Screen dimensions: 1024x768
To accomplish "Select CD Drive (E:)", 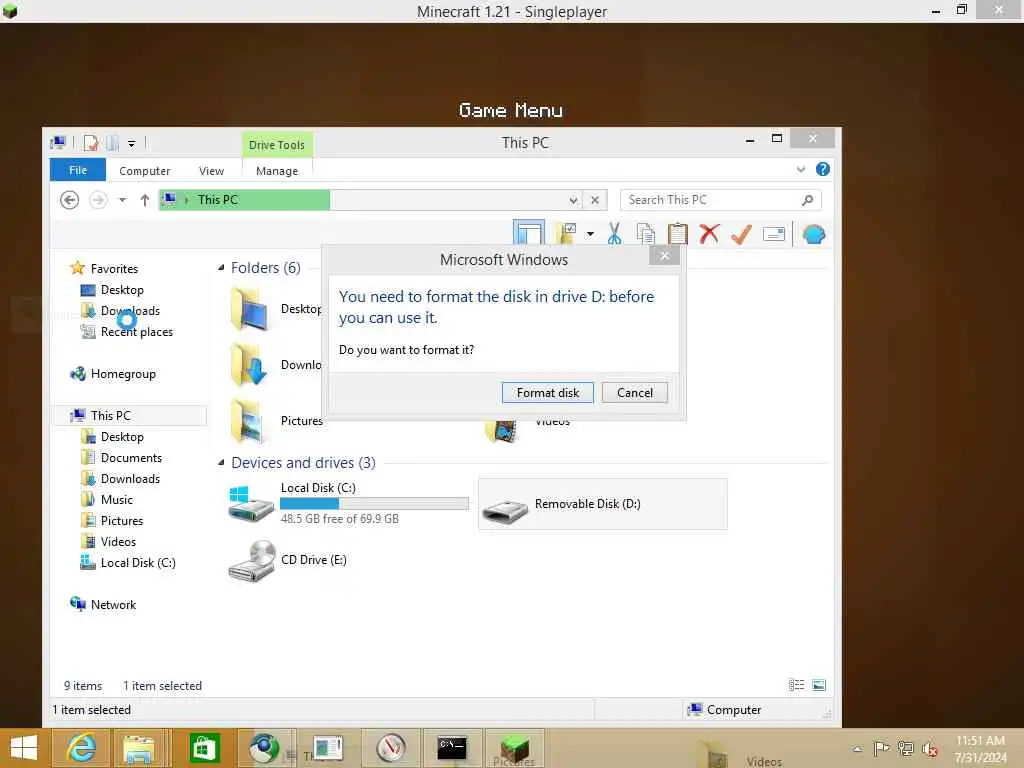I will [288, 560].
